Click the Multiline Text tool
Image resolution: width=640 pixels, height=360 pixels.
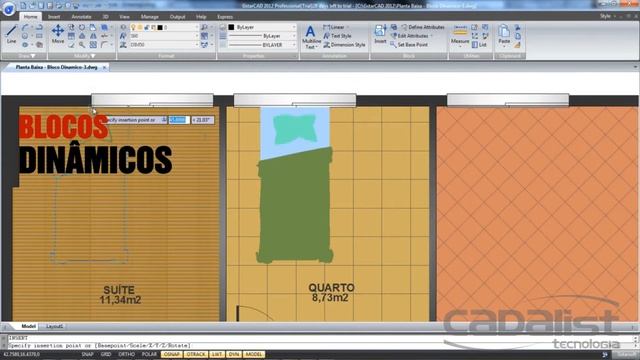coord(311,37)
